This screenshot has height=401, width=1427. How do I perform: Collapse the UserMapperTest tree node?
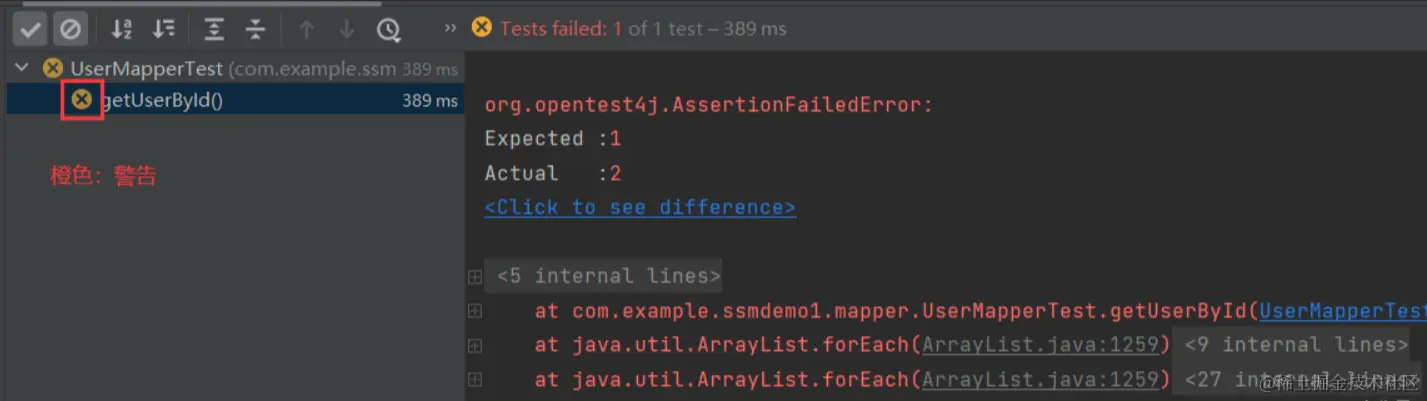click(23, 69)
